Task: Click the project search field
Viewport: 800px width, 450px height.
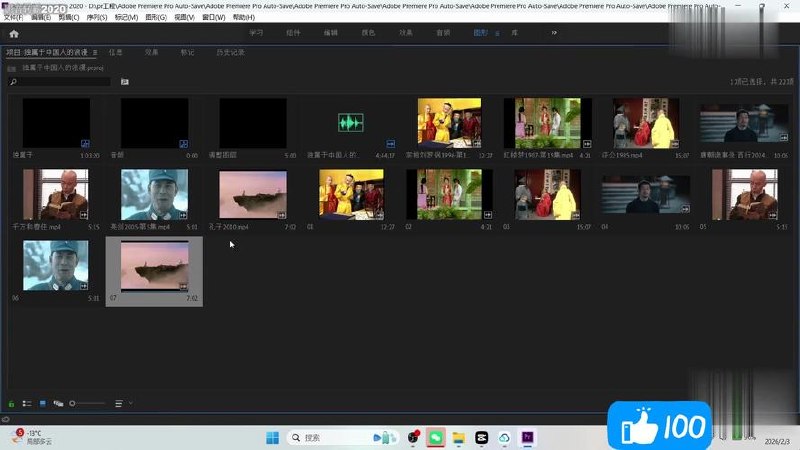Action: pyautogui.click(x=60, y=82)
